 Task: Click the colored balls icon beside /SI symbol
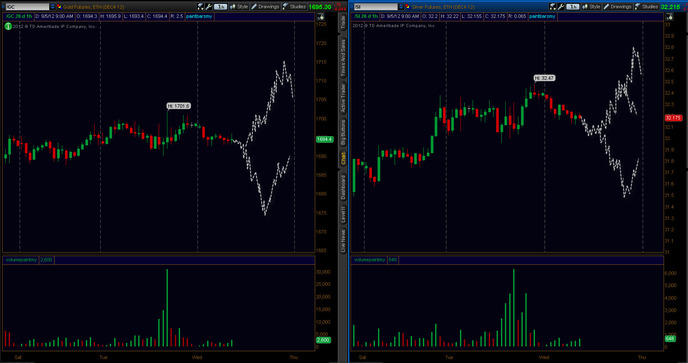coord(408,7)
